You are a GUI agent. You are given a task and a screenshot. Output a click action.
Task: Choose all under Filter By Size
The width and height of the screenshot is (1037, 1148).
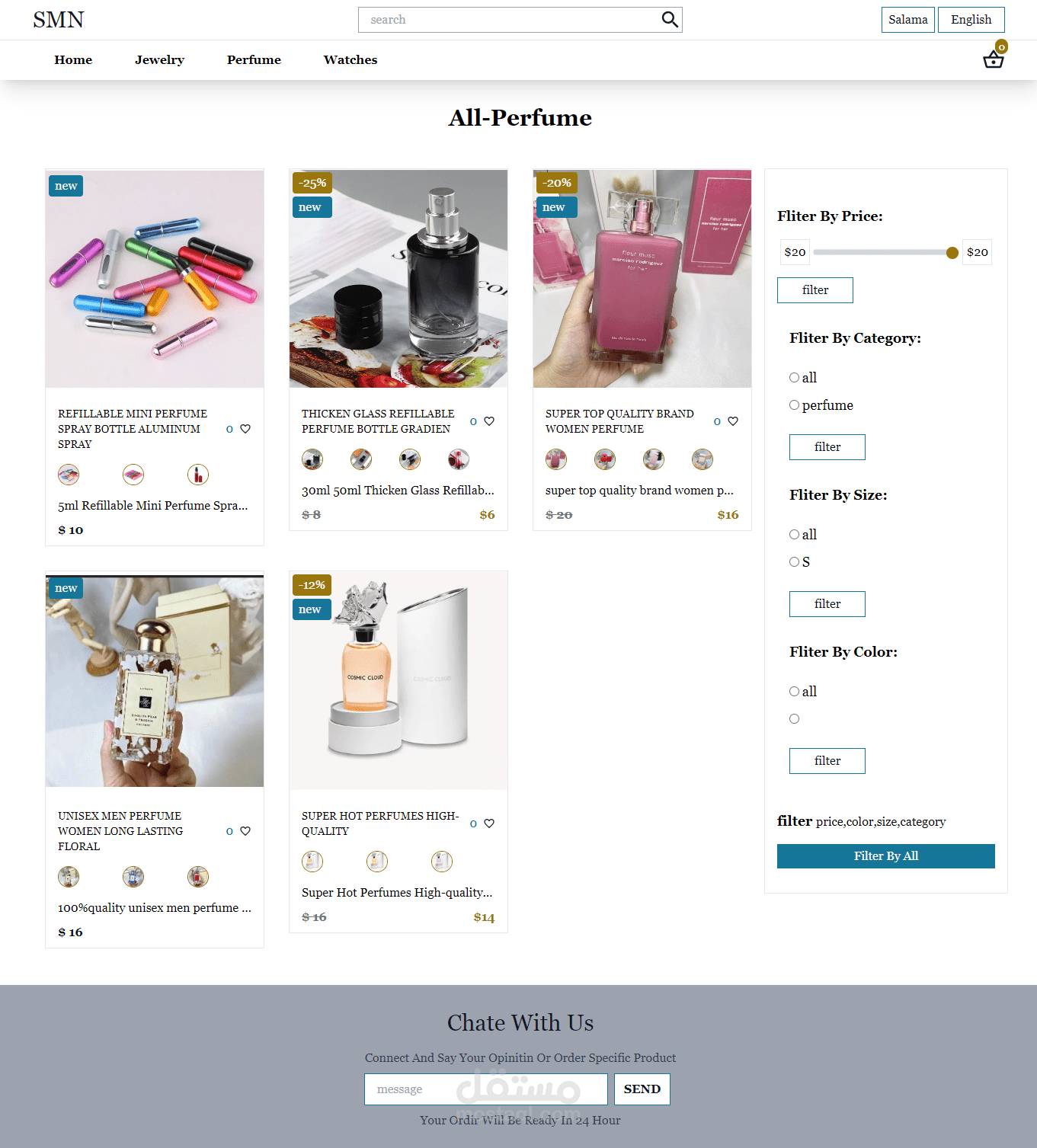tap(794, 535)
